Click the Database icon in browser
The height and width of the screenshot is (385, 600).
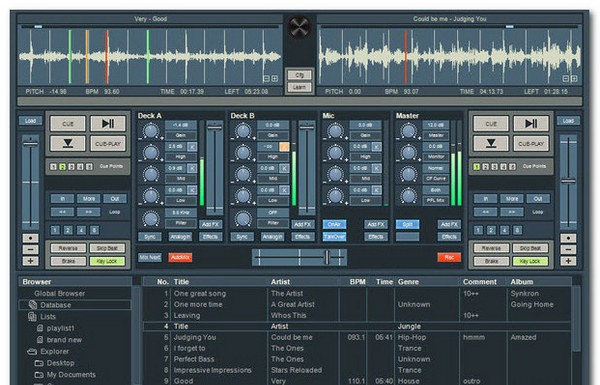tap(33, 305)
